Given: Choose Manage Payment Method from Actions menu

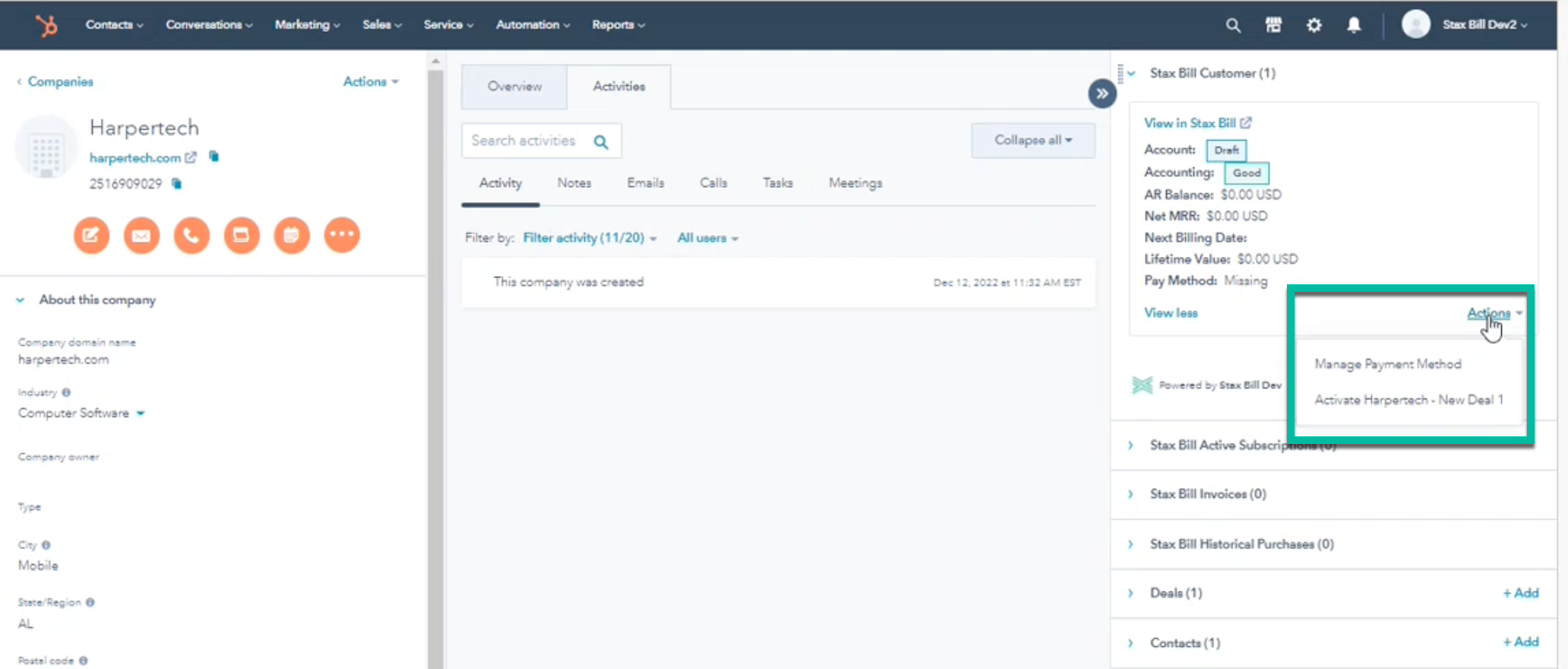Looking at the screenshot, I should click(1388, 364).
